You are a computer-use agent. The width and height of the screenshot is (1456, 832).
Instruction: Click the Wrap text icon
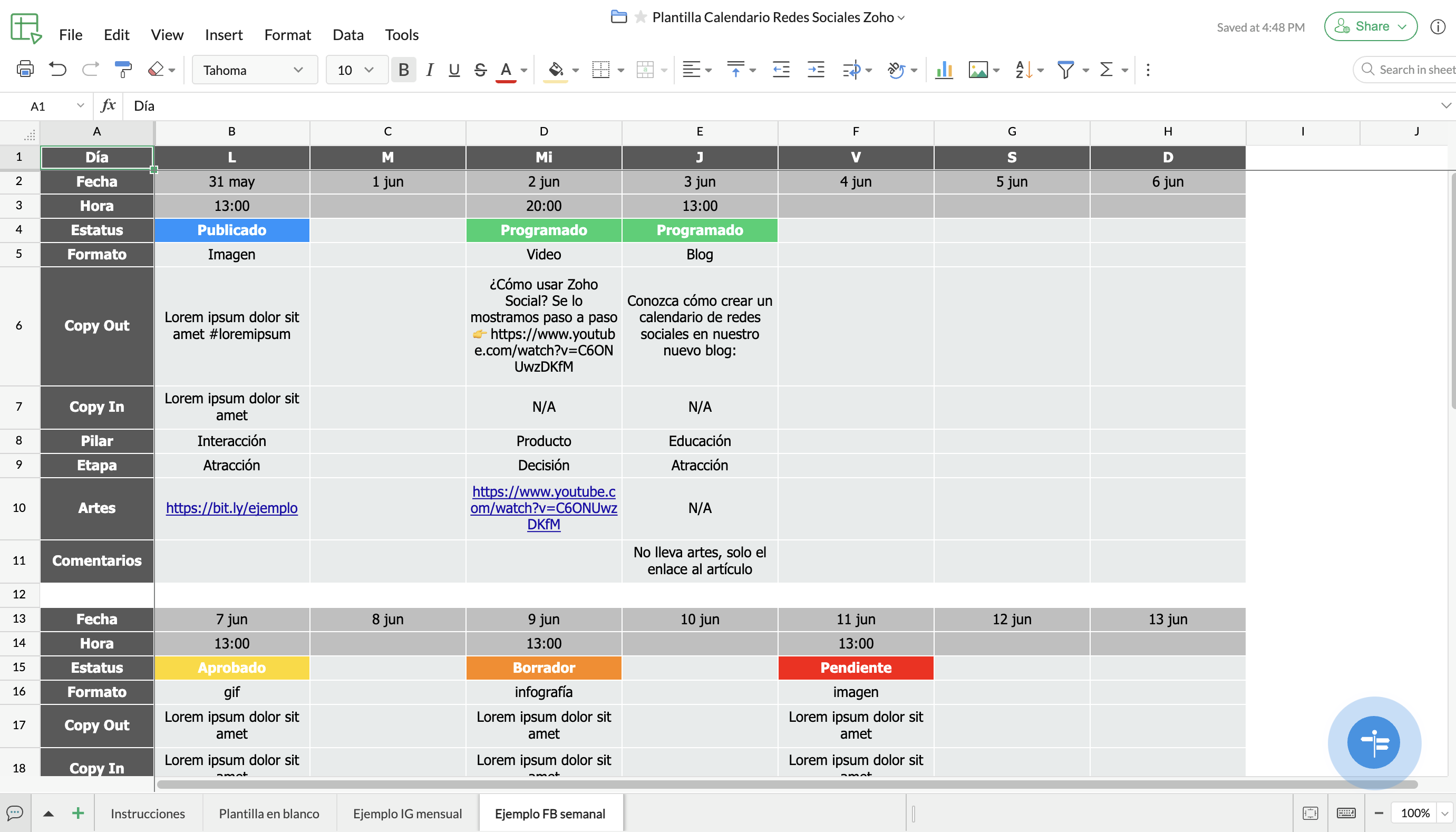coord(851,70)
